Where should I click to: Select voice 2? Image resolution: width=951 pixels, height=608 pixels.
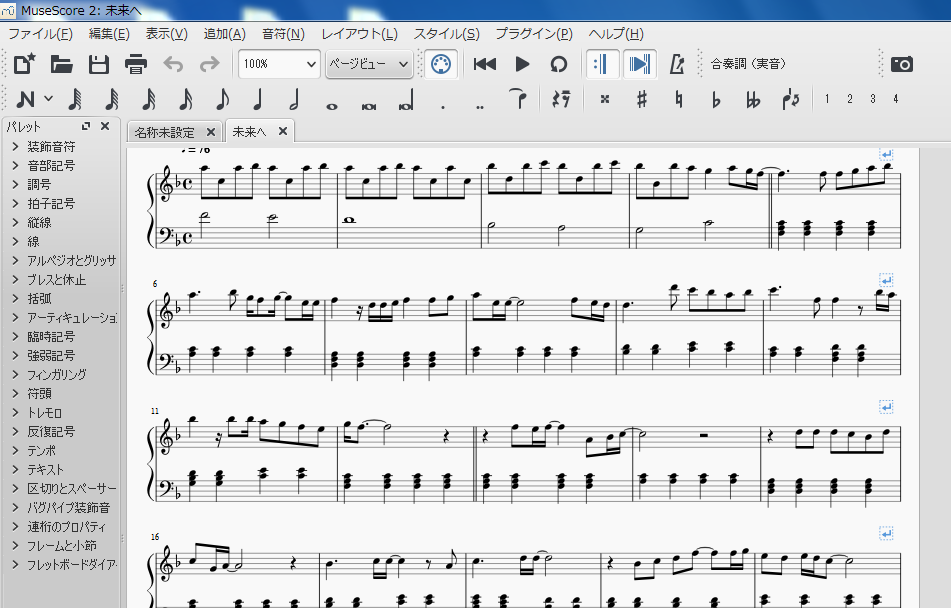click(850, 99)
